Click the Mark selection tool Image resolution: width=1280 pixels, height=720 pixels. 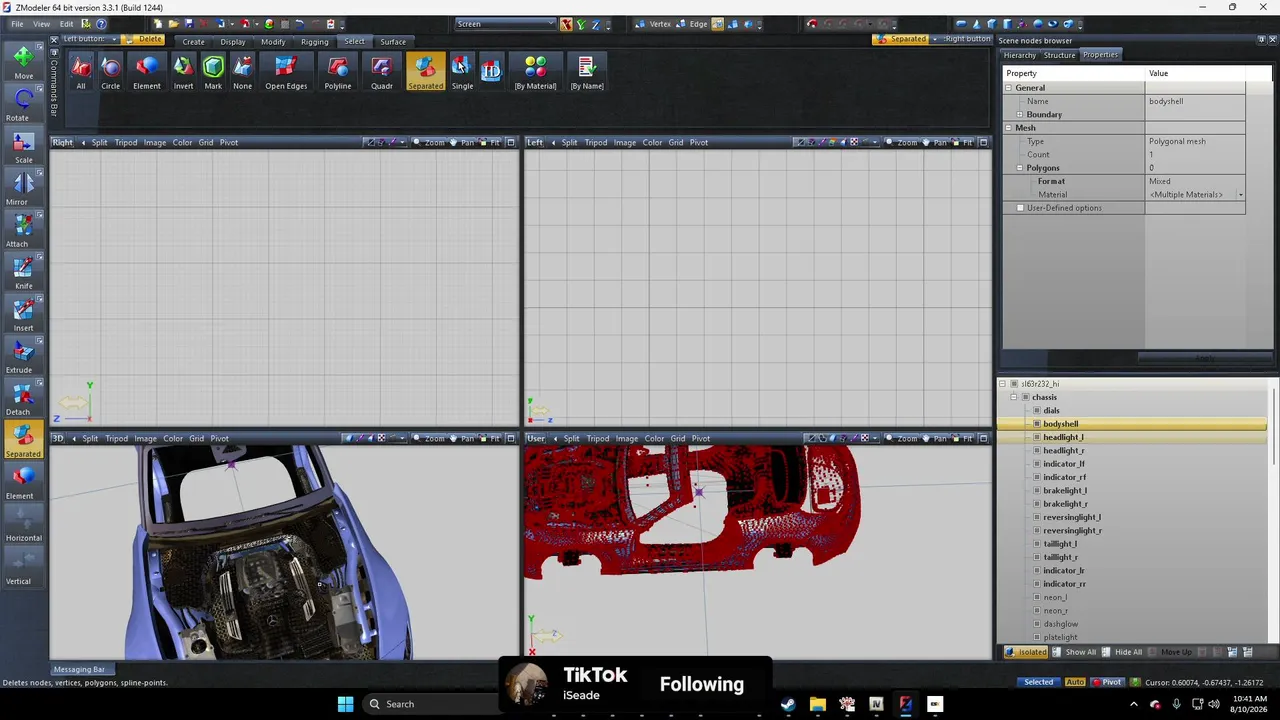point(213,72)
